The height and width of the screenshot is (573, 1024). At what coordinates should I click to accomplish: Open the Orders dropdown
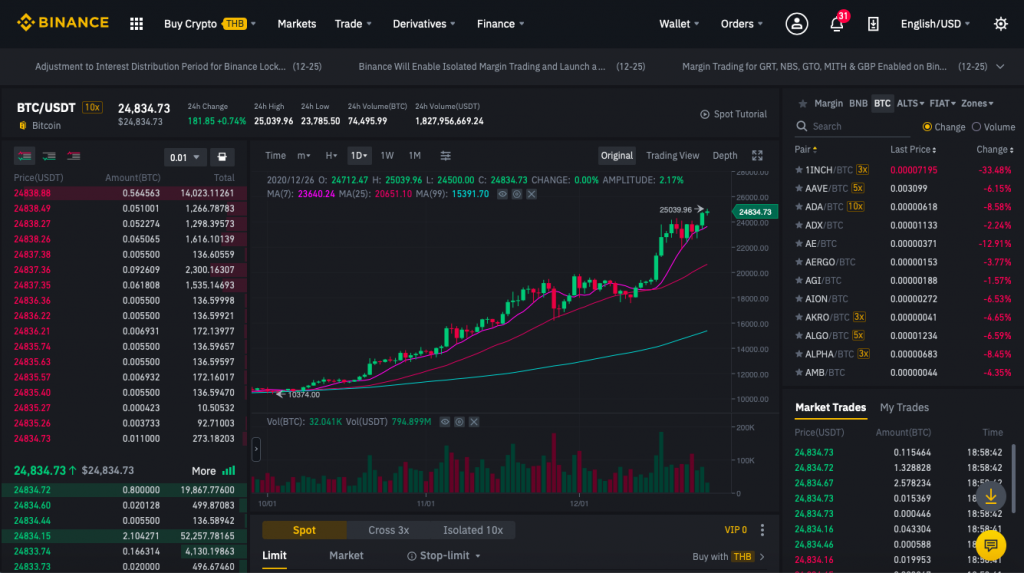click(x=741, y=24)
